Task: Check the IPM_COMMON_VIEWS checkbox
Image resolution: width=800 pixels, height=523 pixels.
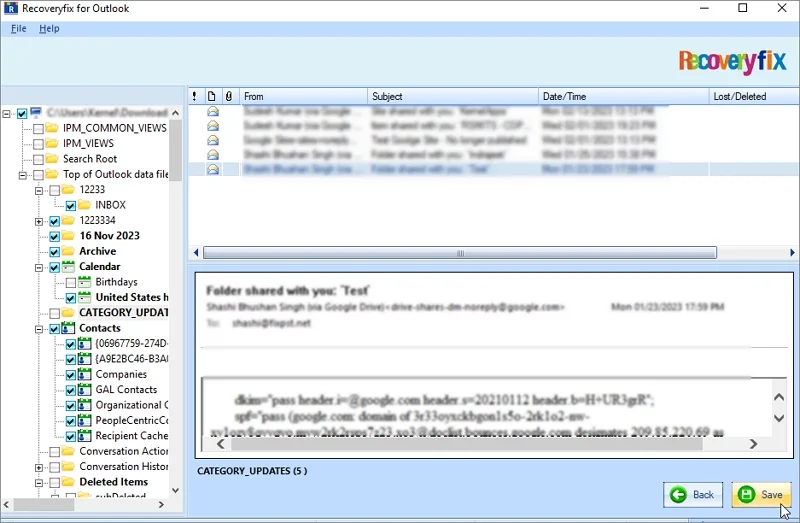Action: [x=38, y=129]
